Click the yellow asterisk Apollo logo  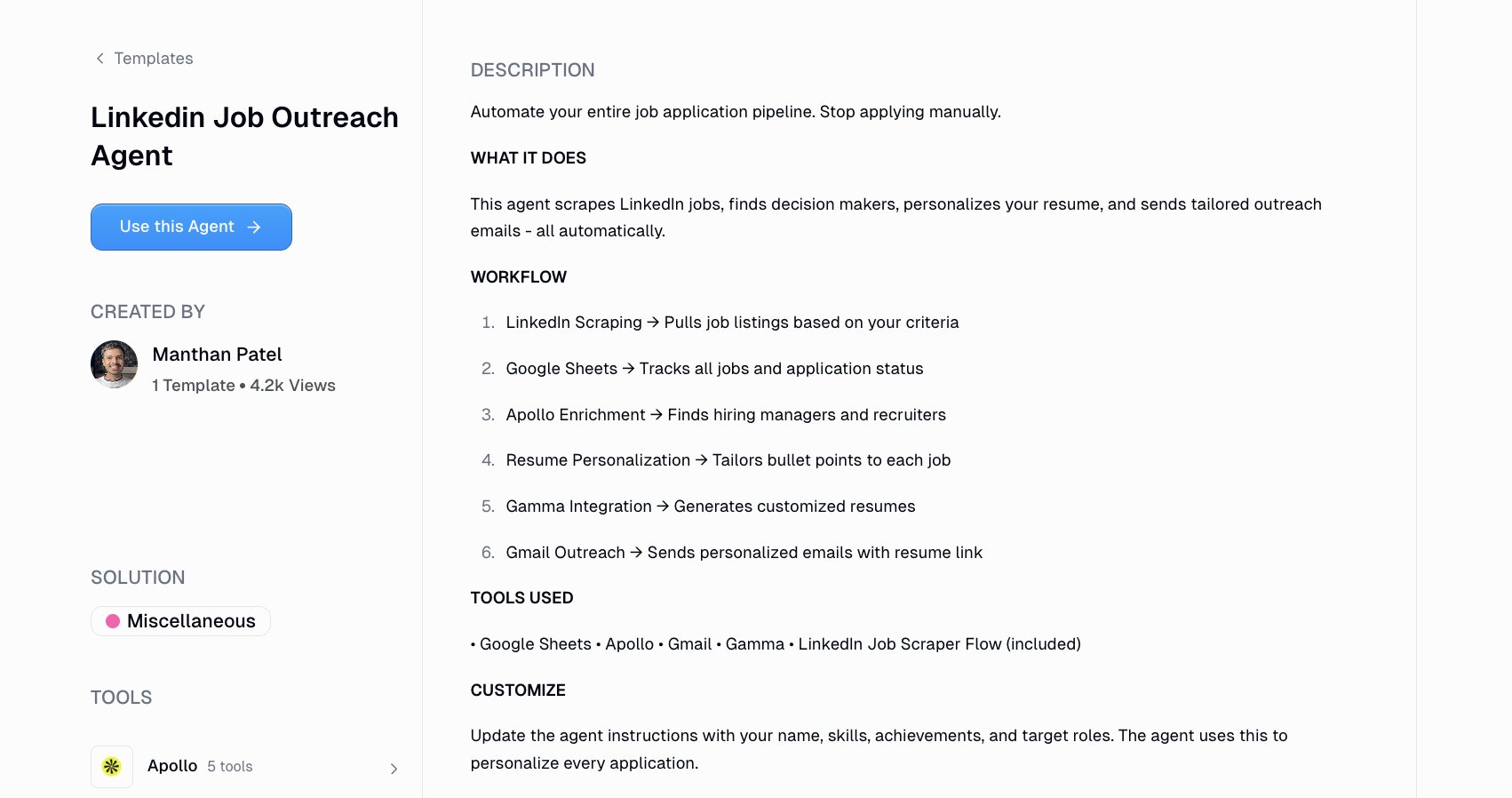click(112, 766)
